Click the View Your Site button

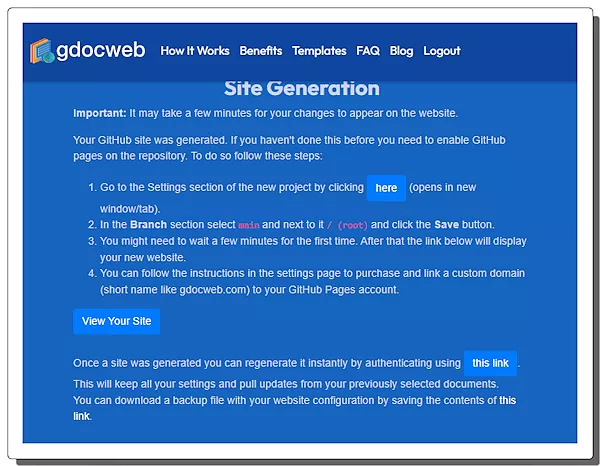(x=116, y=321)
